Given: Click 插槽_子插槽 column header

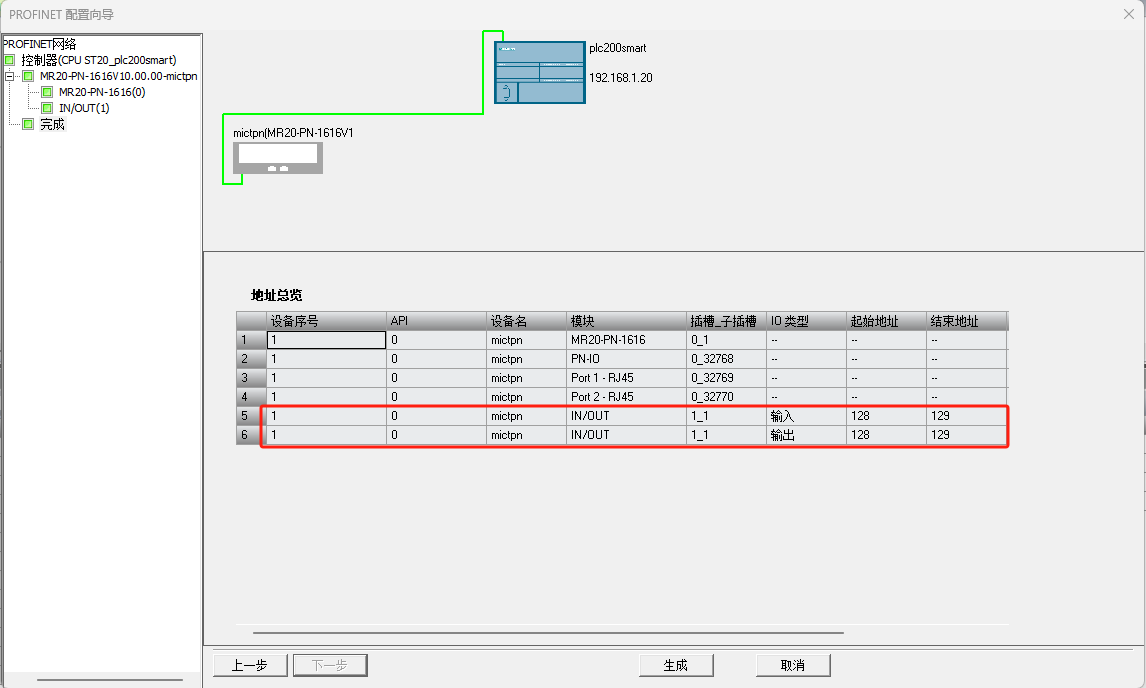Looking at the screenshot, I should 726,321.
